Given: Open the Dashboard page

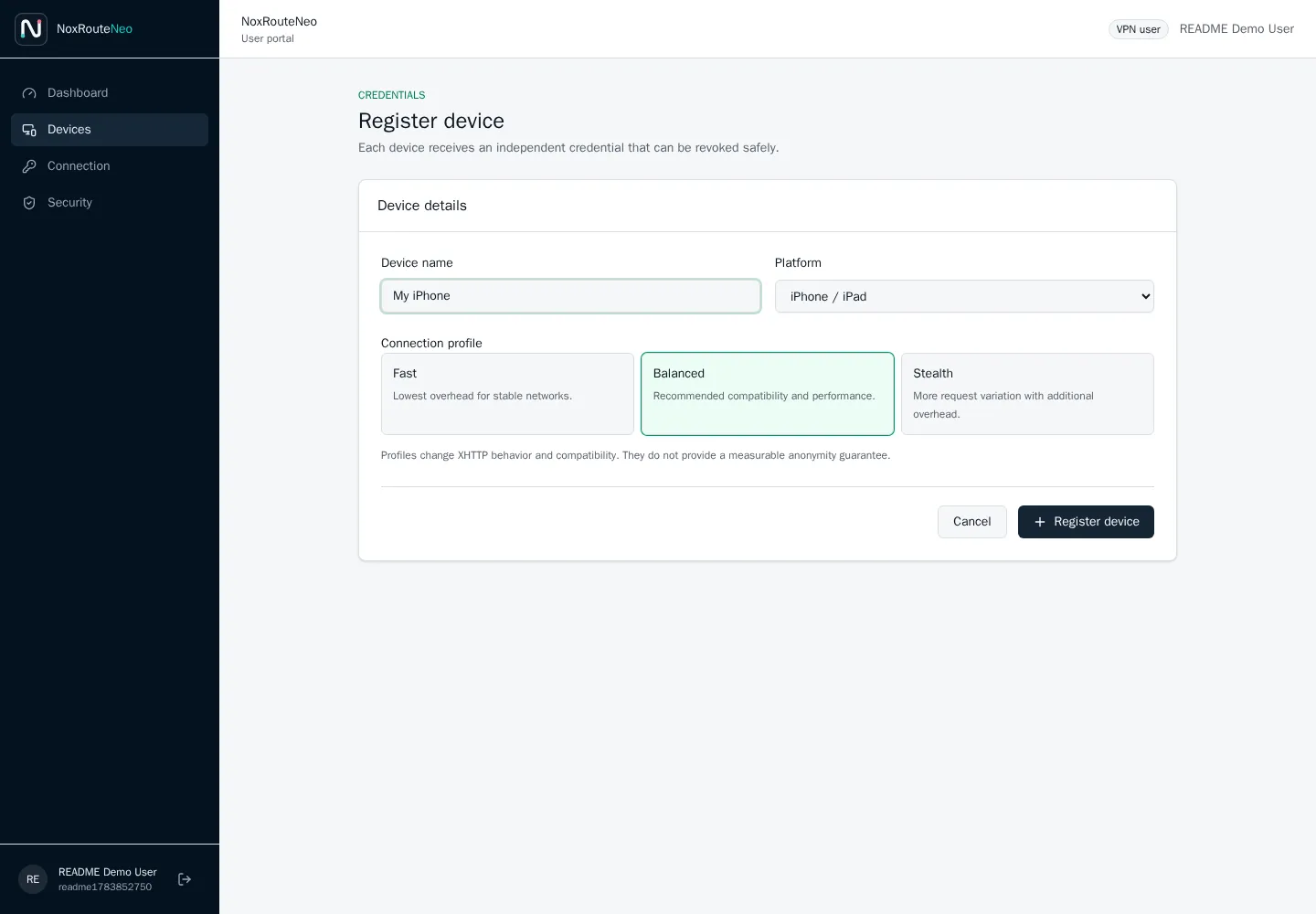Looking at the screenshot, I should (x=110, y=93).
